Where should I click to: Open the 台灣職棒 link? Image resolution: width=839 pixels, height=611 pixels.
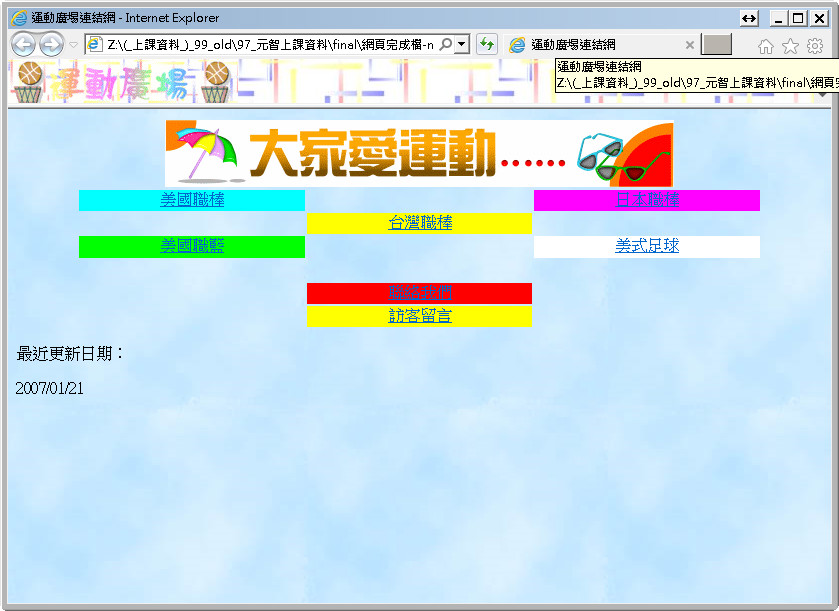click(420, 223)
